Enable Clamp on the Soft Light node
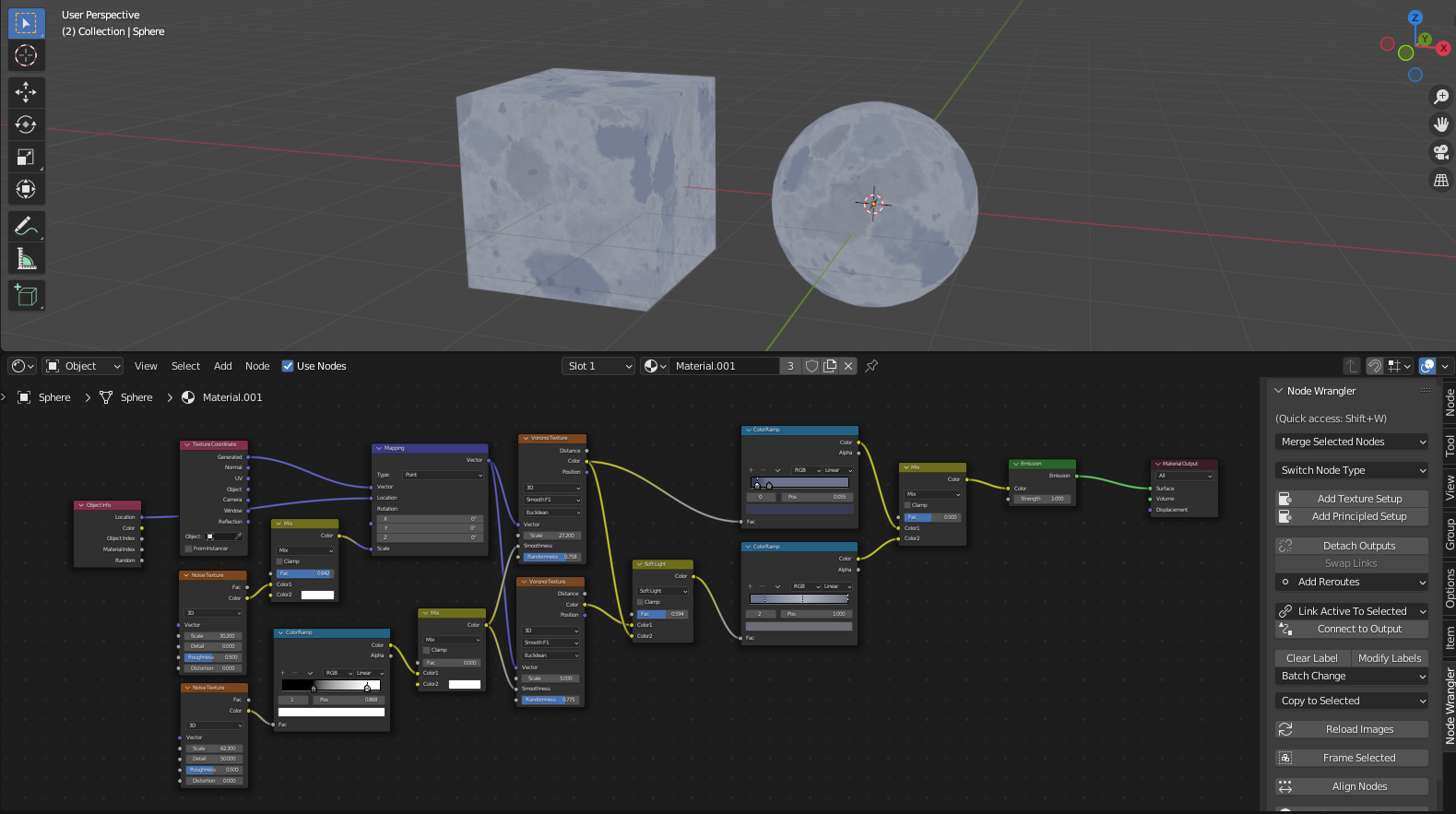The width and height of the screenshot is (1456, 814). pyautogui.click(x=641, y=602)
